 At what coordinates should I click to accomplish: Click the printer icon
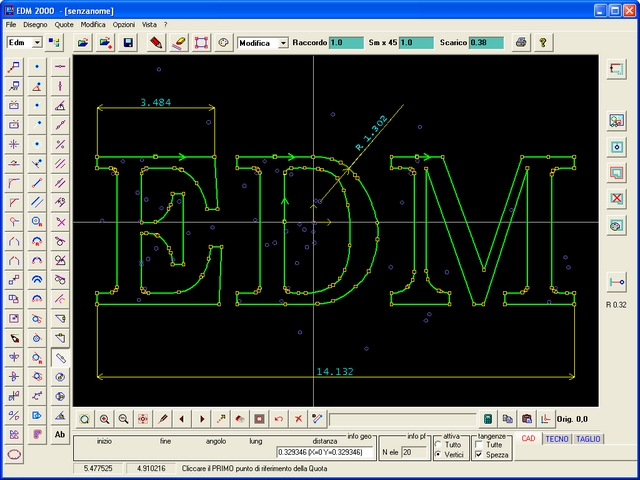click(521, 42)
